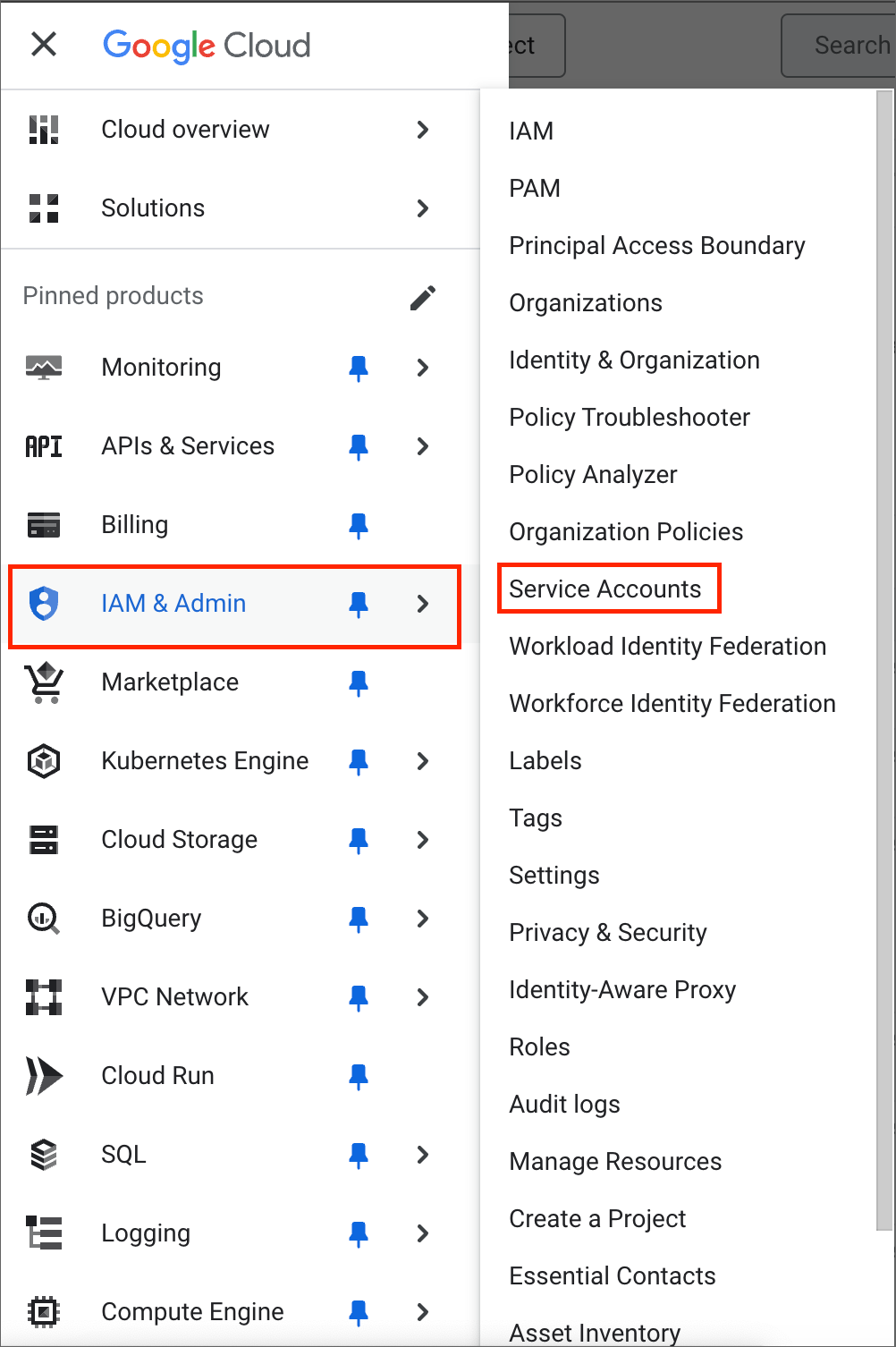Click the Cloud overview icon

click(x=44, y=130)
